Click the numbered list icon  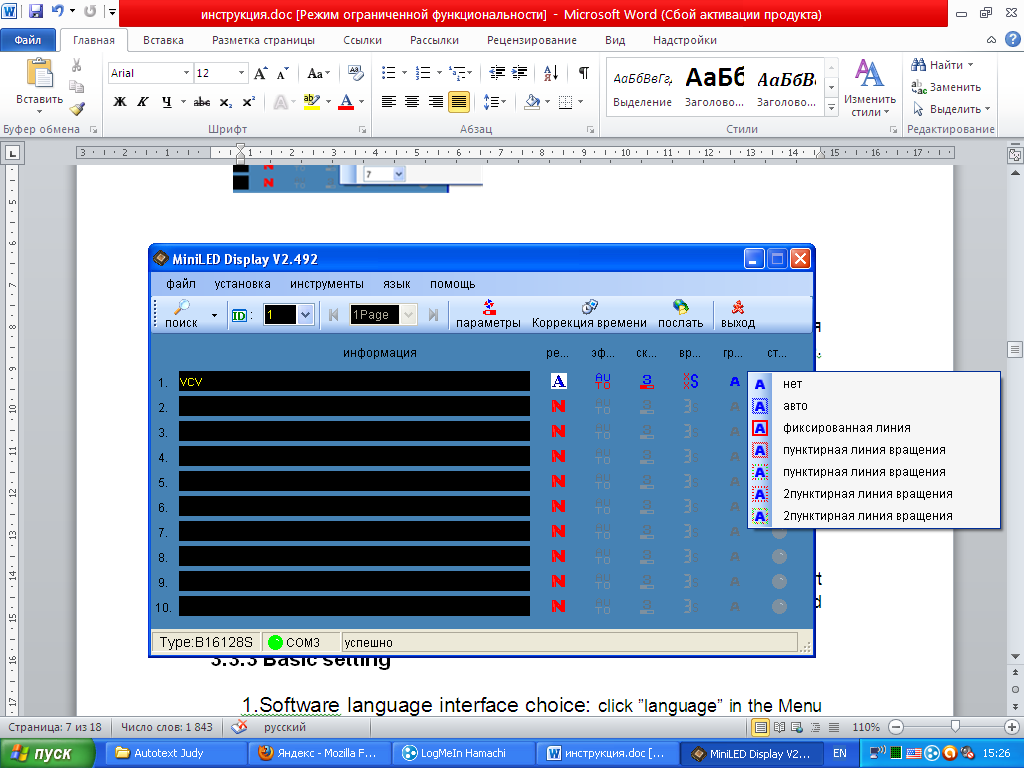pyautogui.click(x=423, y=72)
